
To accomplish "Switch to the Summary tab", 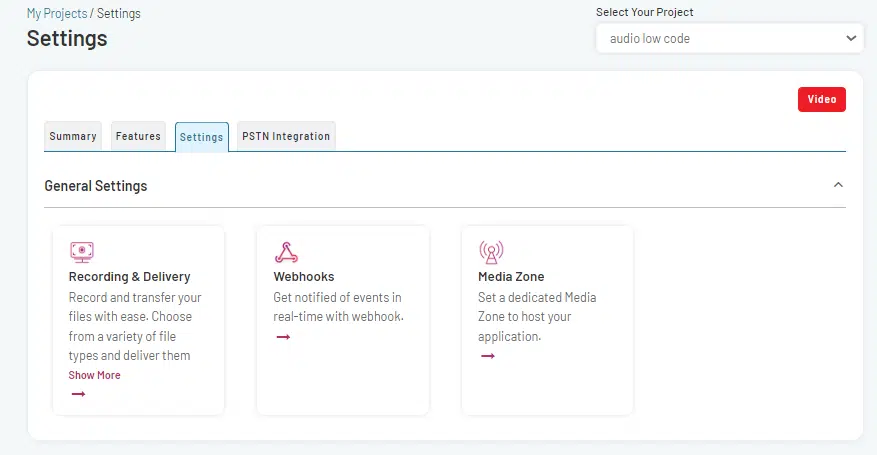I will (73, 136).
